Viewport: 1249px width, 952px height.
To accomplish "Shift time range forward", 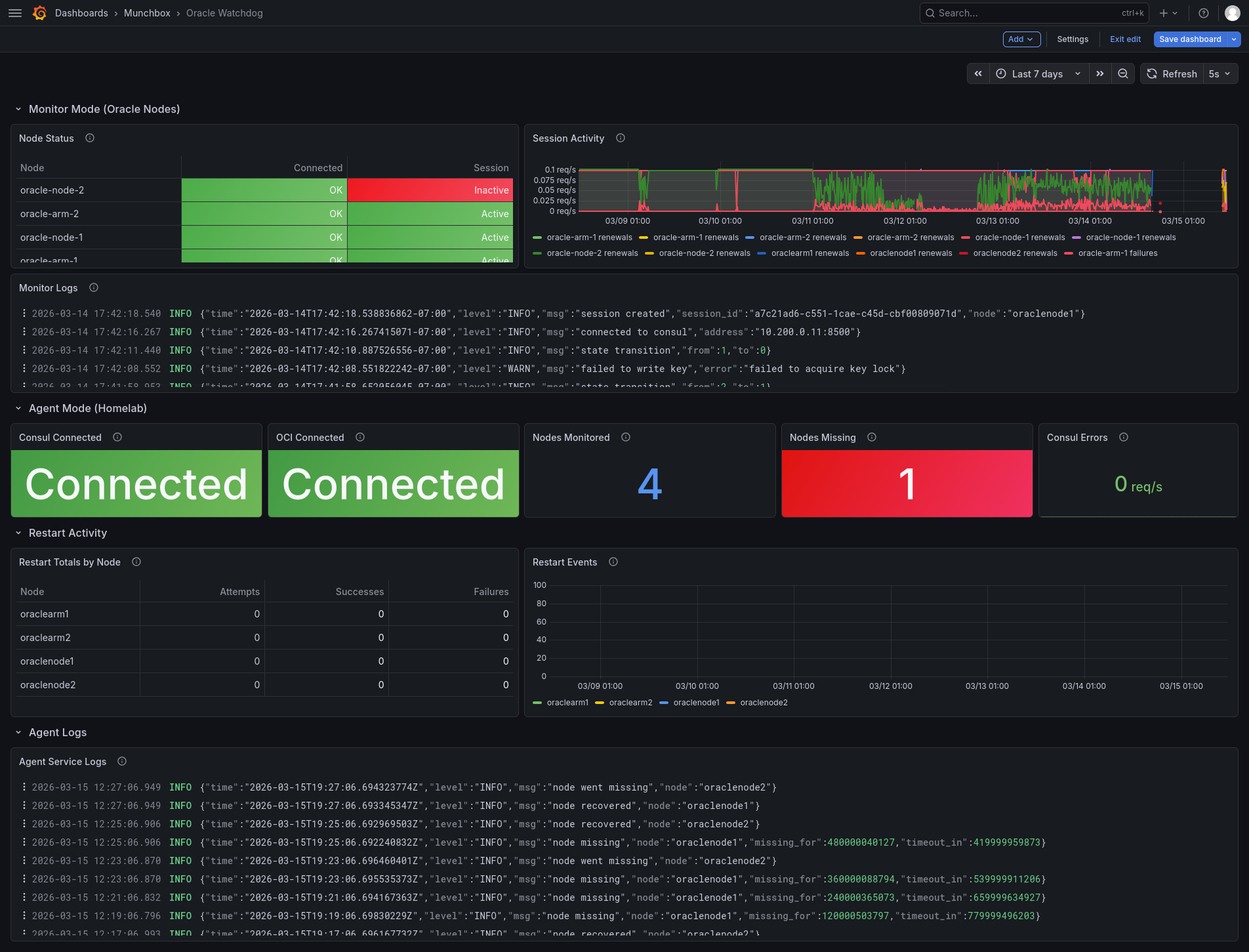I will coord(1100,74).
